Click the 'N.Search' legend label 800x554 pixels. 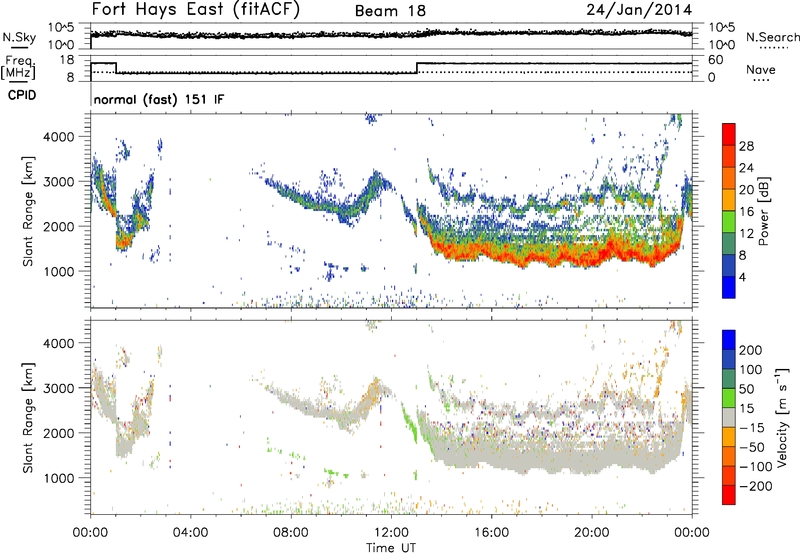[x=772, y=37]
